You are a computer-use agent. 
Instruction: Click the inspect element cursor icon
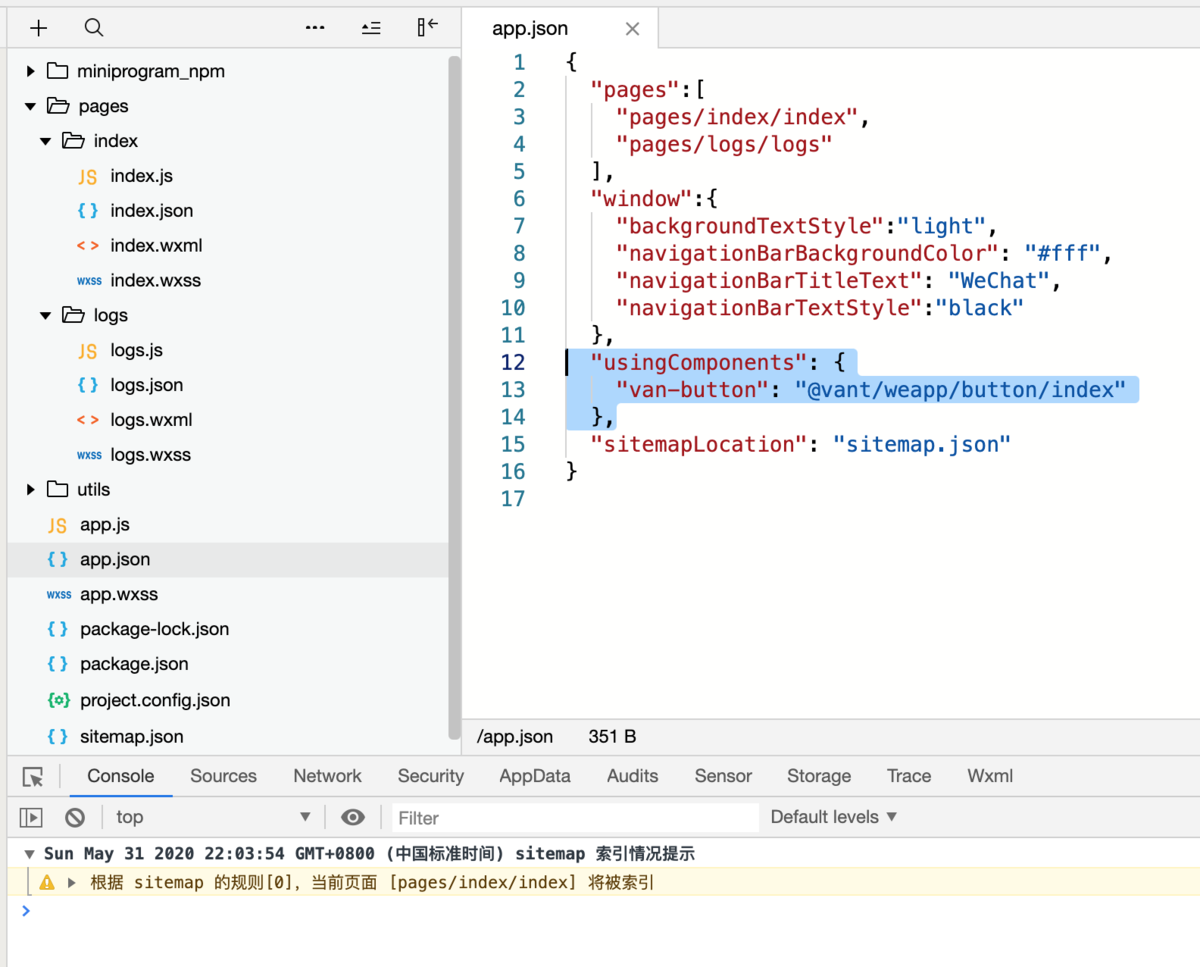point(33,777)
